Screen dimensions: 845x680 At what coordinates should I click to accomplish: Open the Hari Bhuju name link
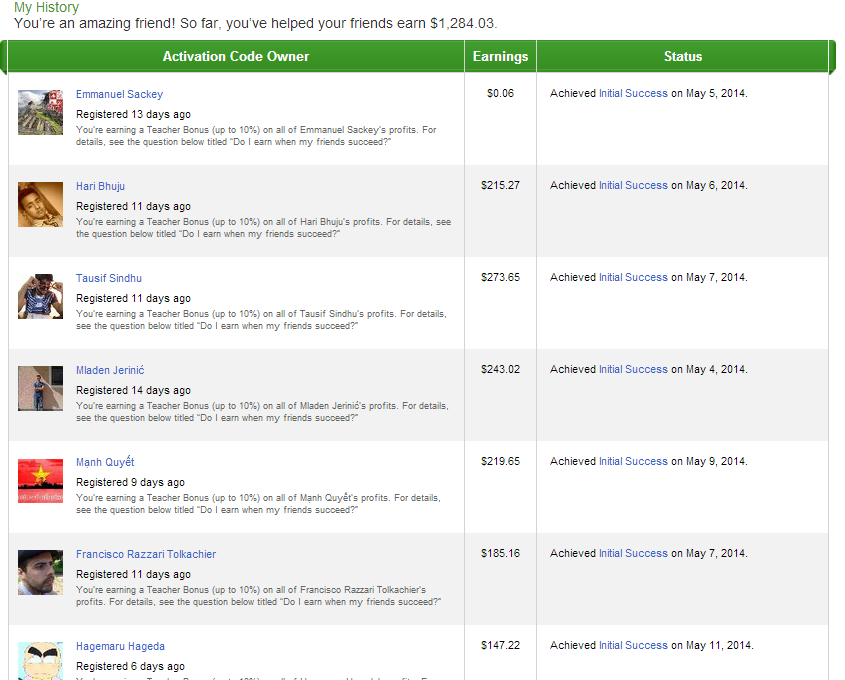pyautogui.click(x=100, y=186)
